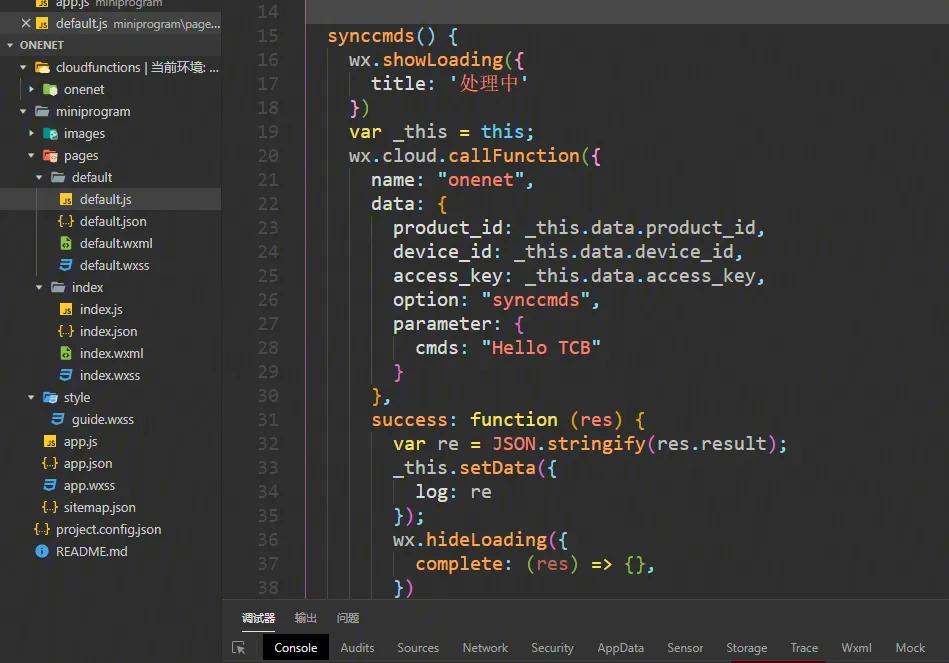Select the 输出 panel tab
This screenshot has height=663, width=949.
306,618
